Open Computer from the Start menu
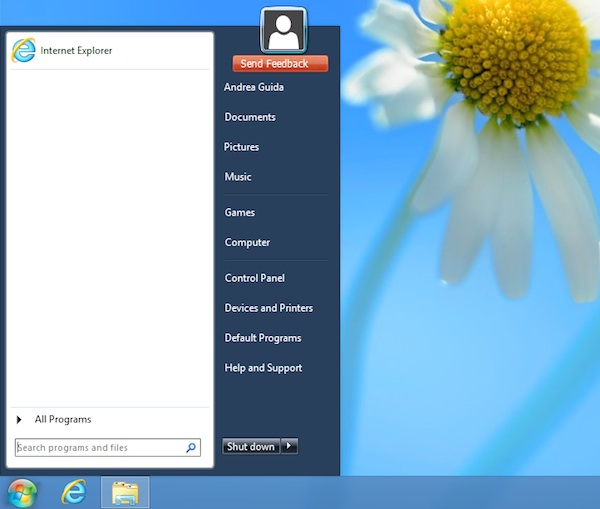The image size is (600, 509). (x=248, y=243)
